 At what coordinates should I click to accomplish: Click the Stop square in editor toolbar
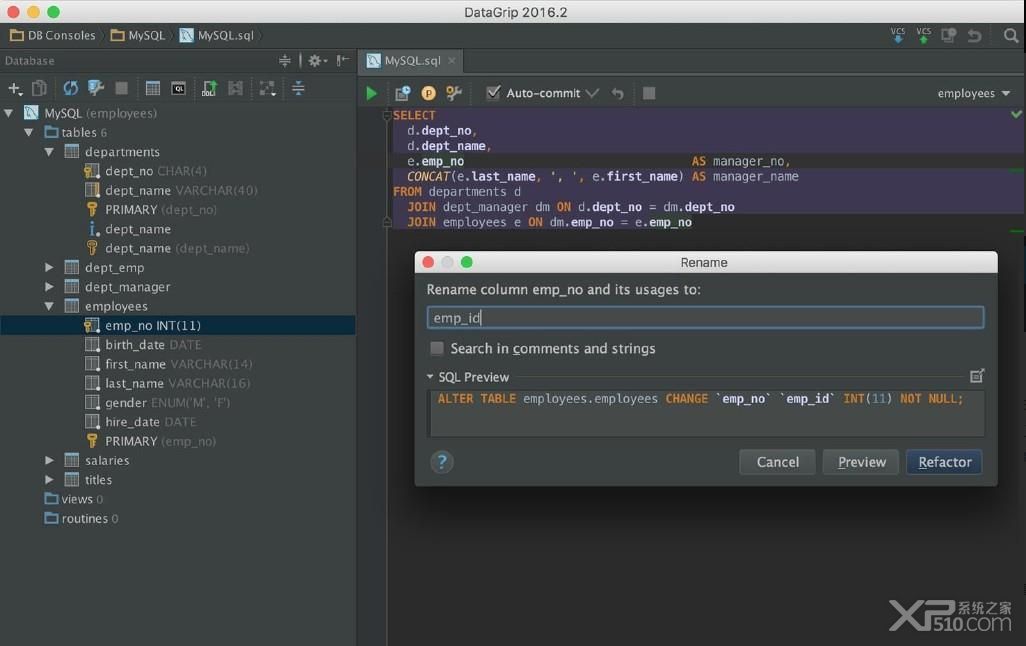649,94
